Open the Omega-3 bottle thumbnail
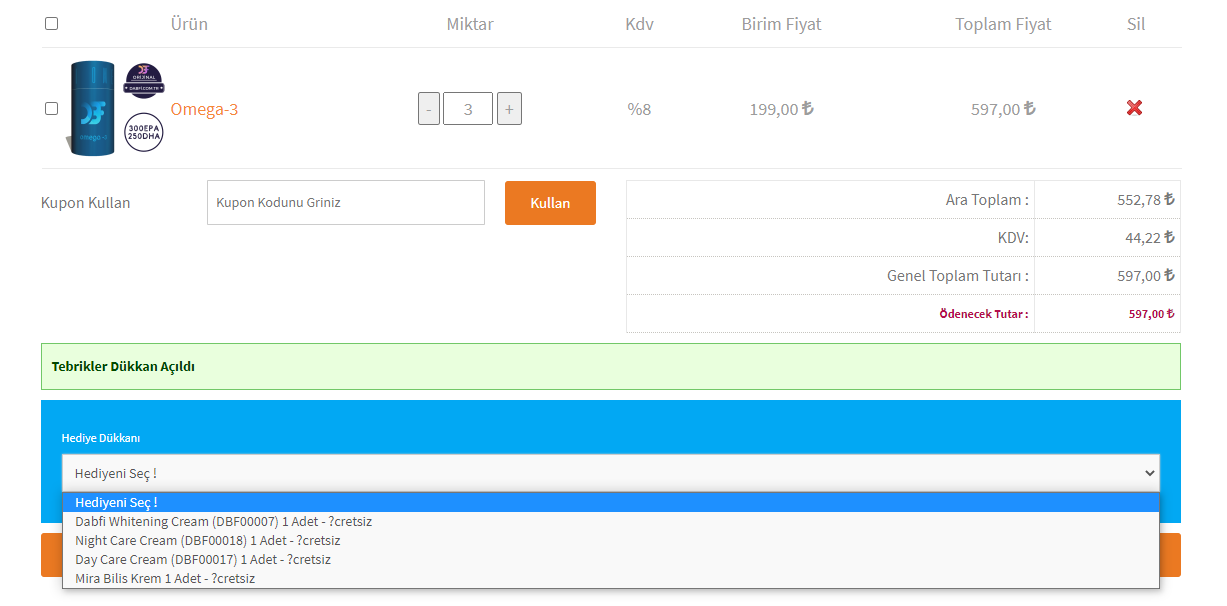This screenshot has width=1227, height=606. click(91, 108)
